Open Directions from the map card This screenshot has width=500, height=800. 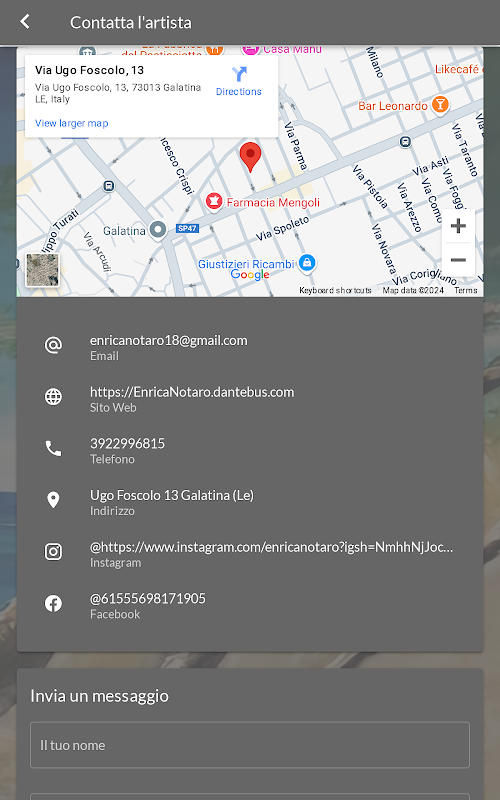238,82
